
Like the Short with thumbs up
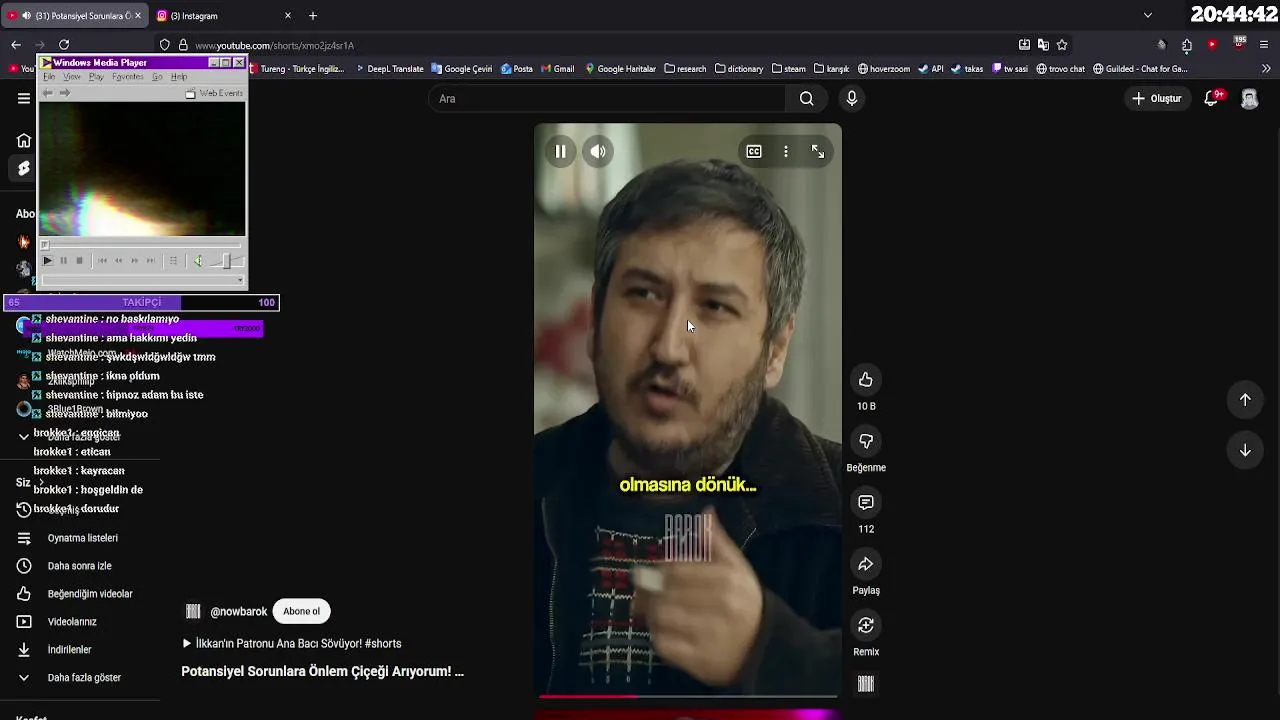coord(866,380)
